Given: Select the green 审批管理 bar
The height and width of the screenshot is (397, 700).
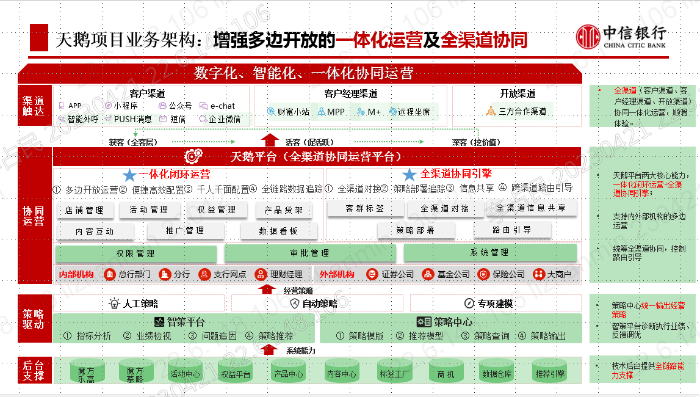Looking at the screenshot, I should point(310,253).
